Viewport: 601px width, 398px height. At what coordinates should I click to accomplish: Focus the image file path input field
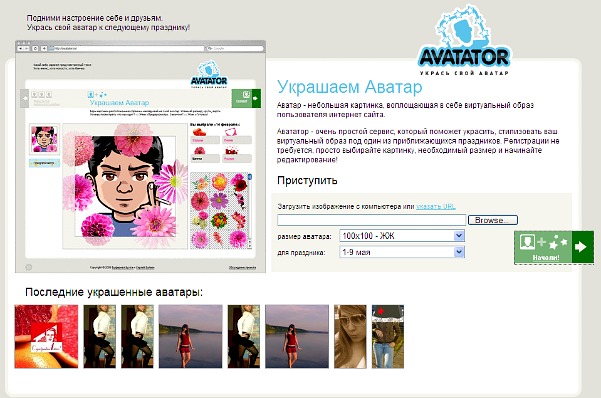(x=371, y=220)
